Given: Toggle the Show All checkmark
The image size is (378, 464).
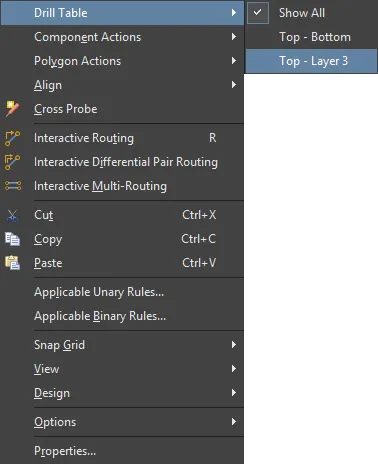Looking at the screenshot, I should pos(258,13).
